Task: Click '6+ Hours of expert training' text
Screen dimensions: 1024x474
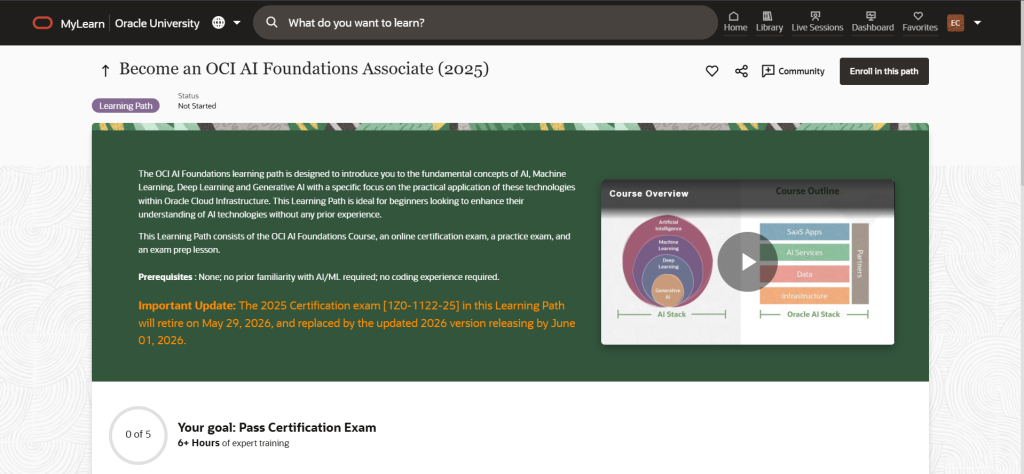Action: point(233,443)
